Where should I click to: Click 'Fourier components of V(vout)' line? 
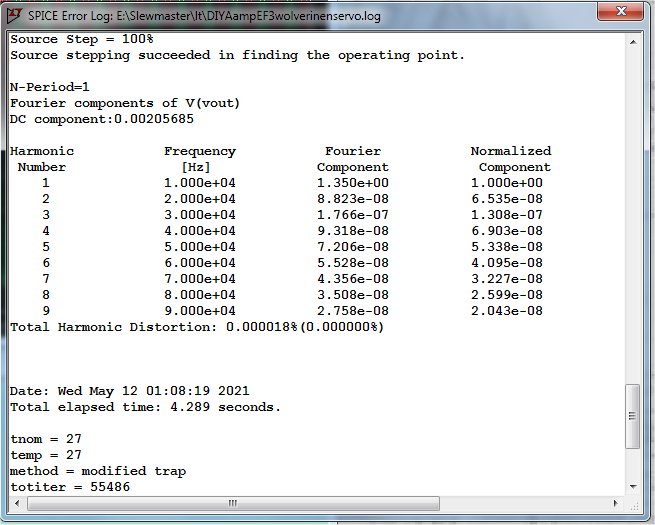tap(125, 103)
